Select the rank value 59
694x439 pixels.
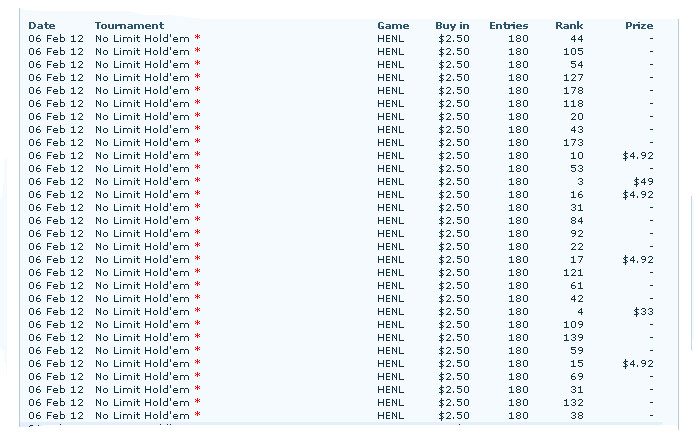tap(577, 350)
